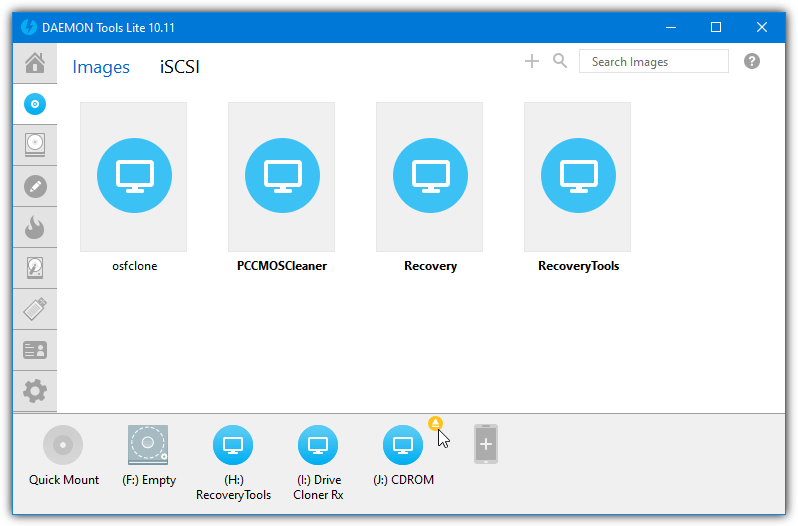Open the Virtual HDD icon in sidebar
The width and height of the screenshot is (798, 526).
35,268
